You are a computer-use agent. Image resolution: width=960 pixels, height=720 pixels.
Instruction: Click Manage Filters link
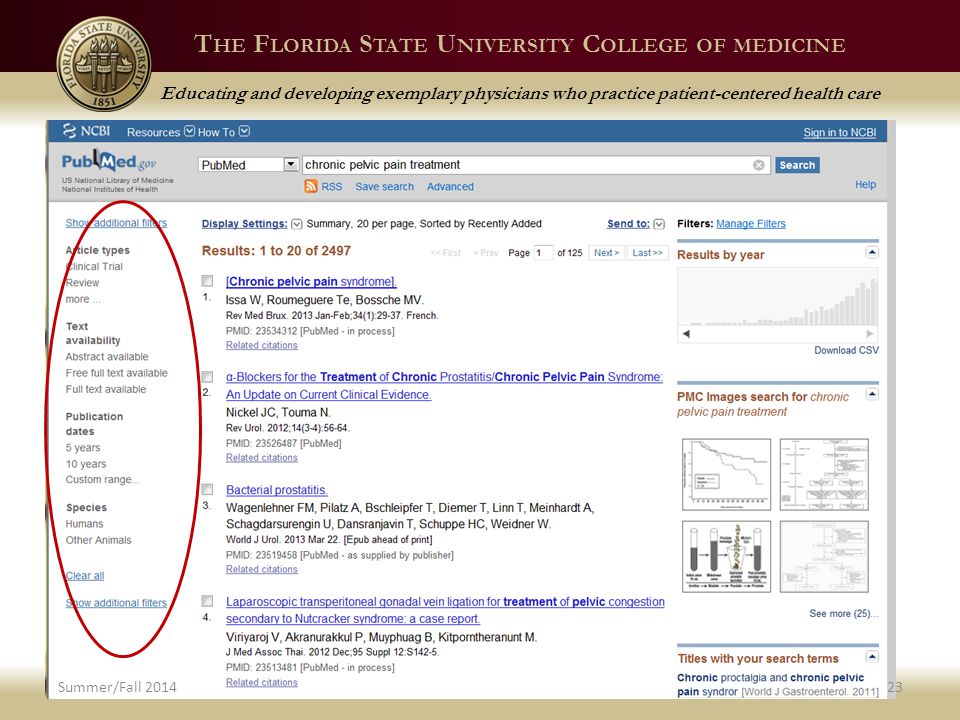pyautogui.click(x=751, y=223)
